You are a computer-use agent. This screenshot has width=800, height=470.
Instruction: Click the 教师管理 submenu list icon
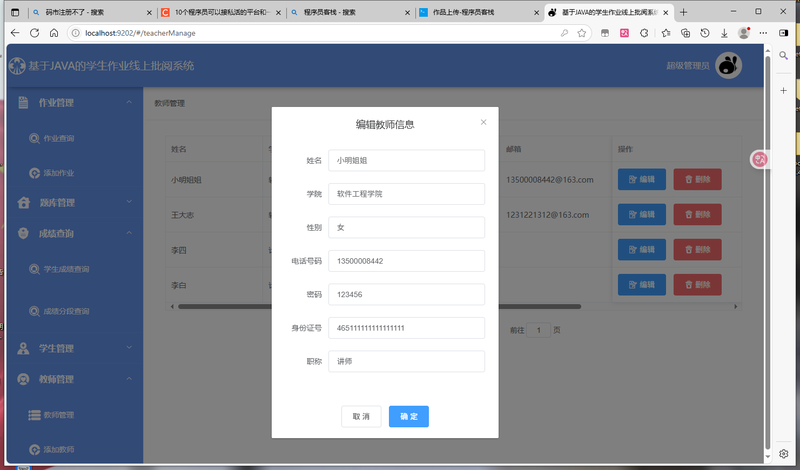click(x=34, y=415)
